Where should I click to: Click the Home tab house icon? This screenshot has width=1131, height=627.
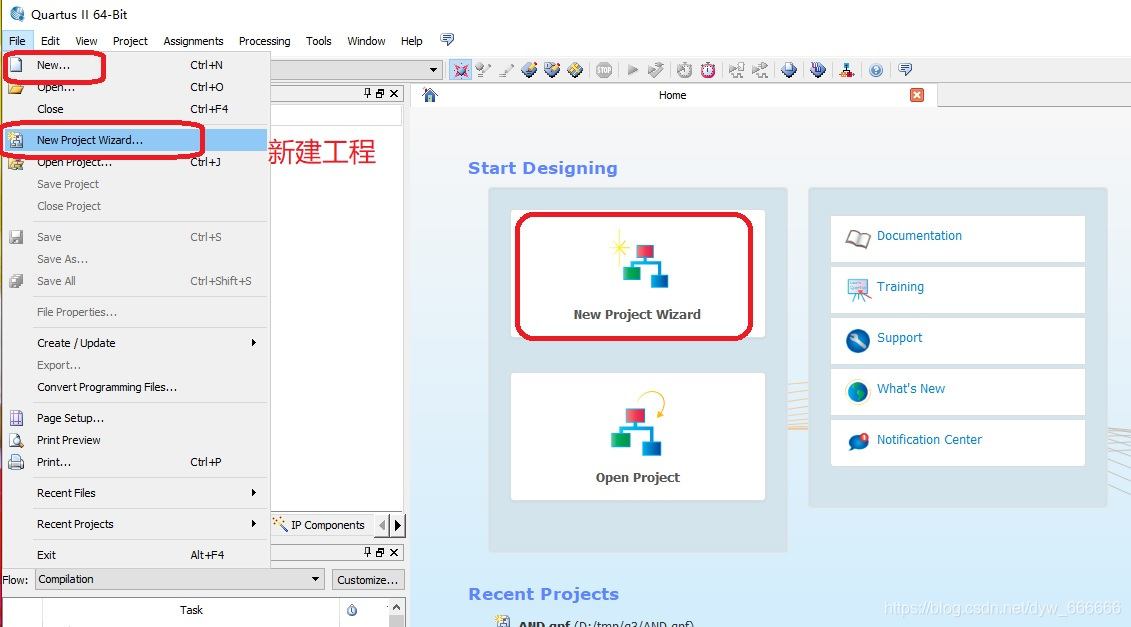pyautogui.click(x=430, y=95)
